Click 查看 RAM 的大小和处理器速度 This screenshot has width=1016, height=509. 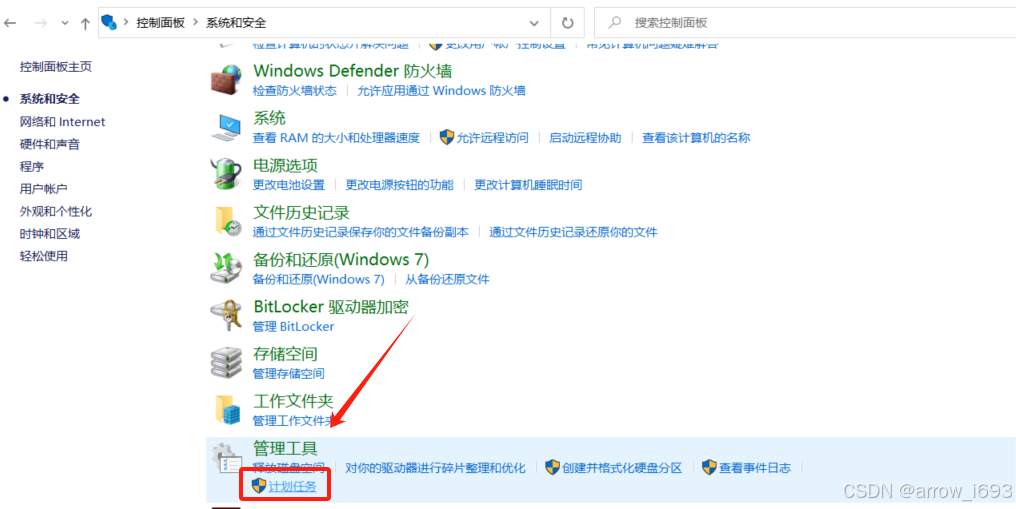pos(336,138)
